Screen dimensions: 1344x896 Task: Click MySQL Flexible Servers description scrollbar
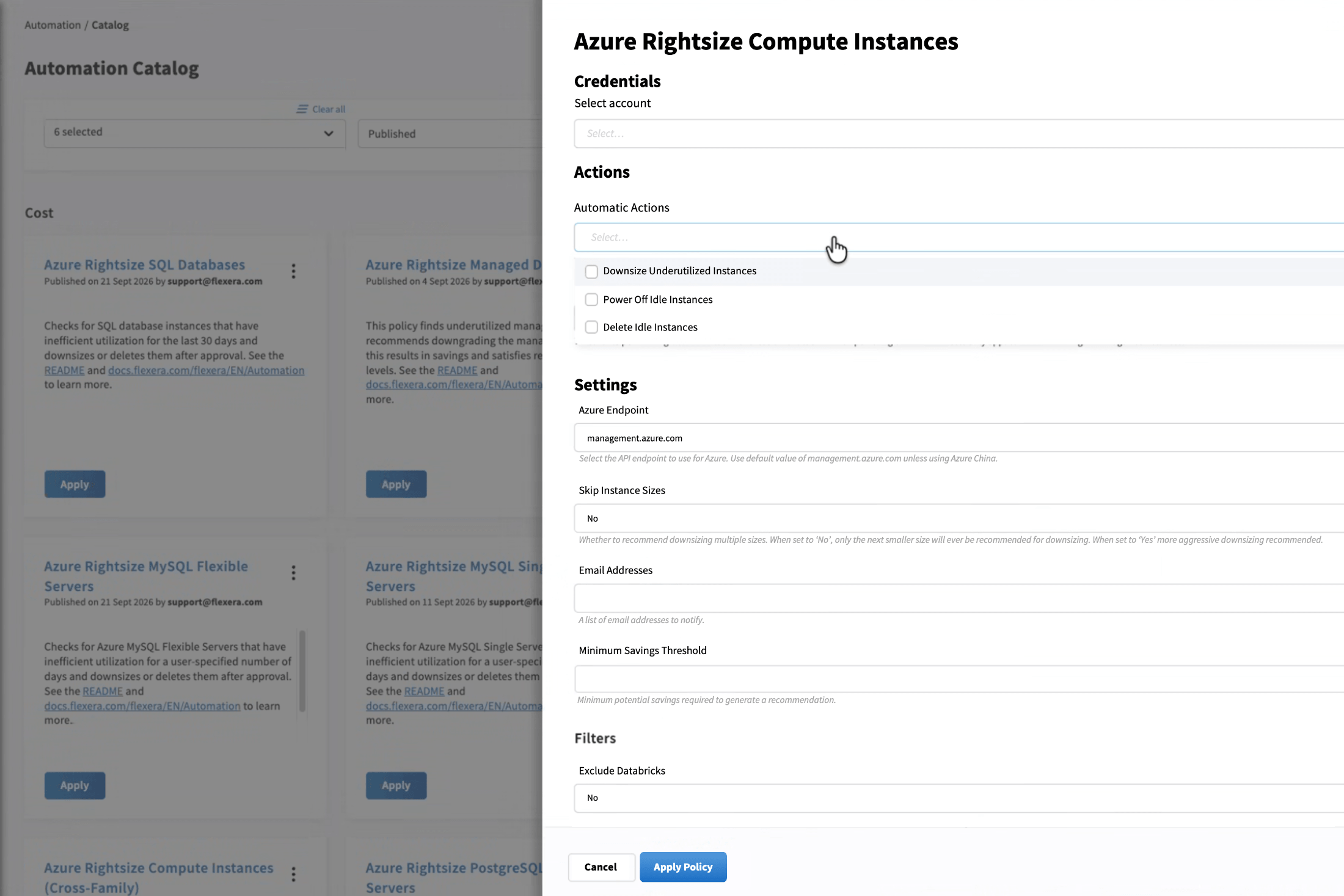(302, 672)
